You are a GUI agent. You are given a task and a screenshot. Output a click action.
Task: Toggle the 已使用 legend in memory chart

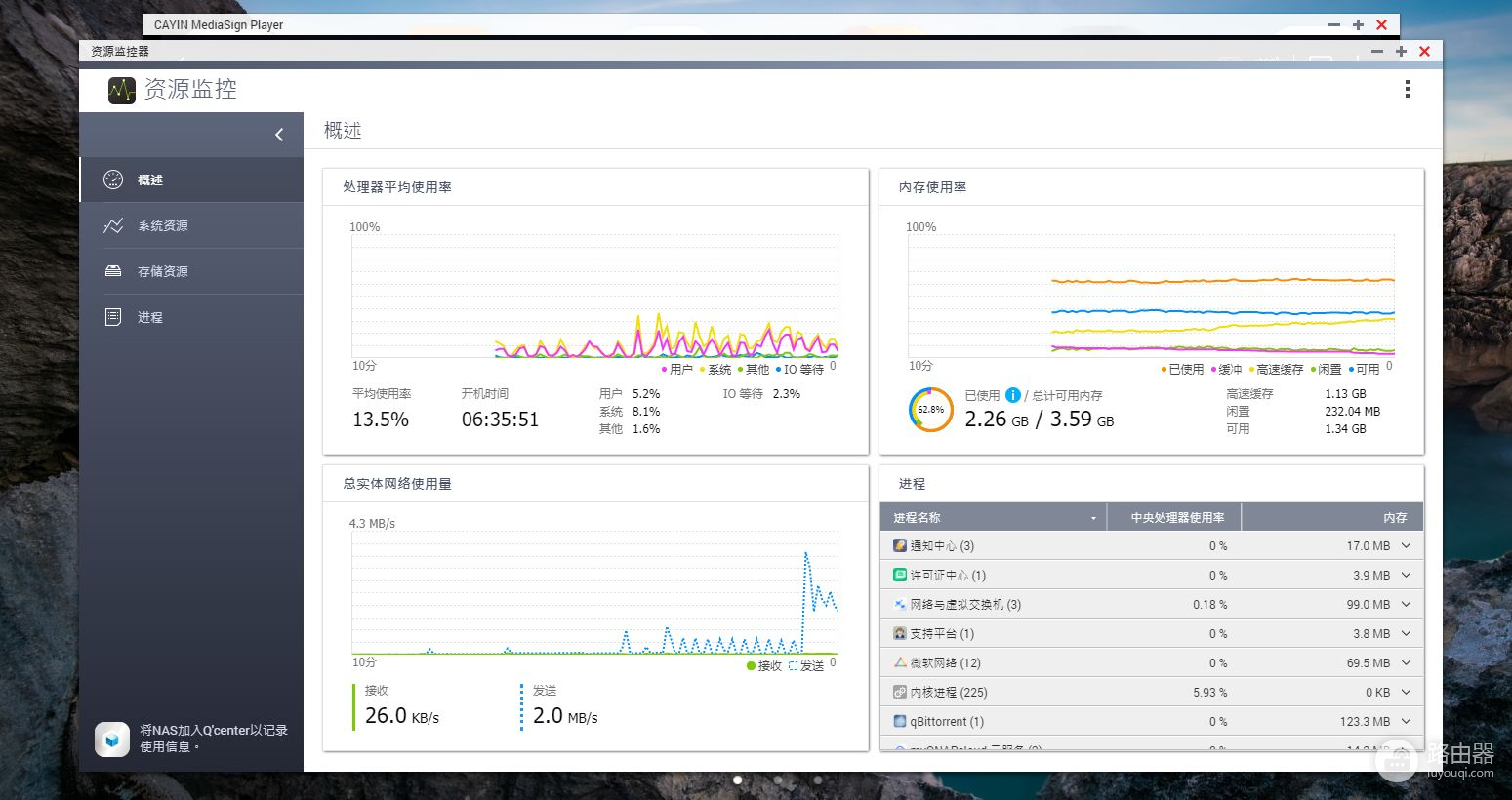click(1182, 370)
